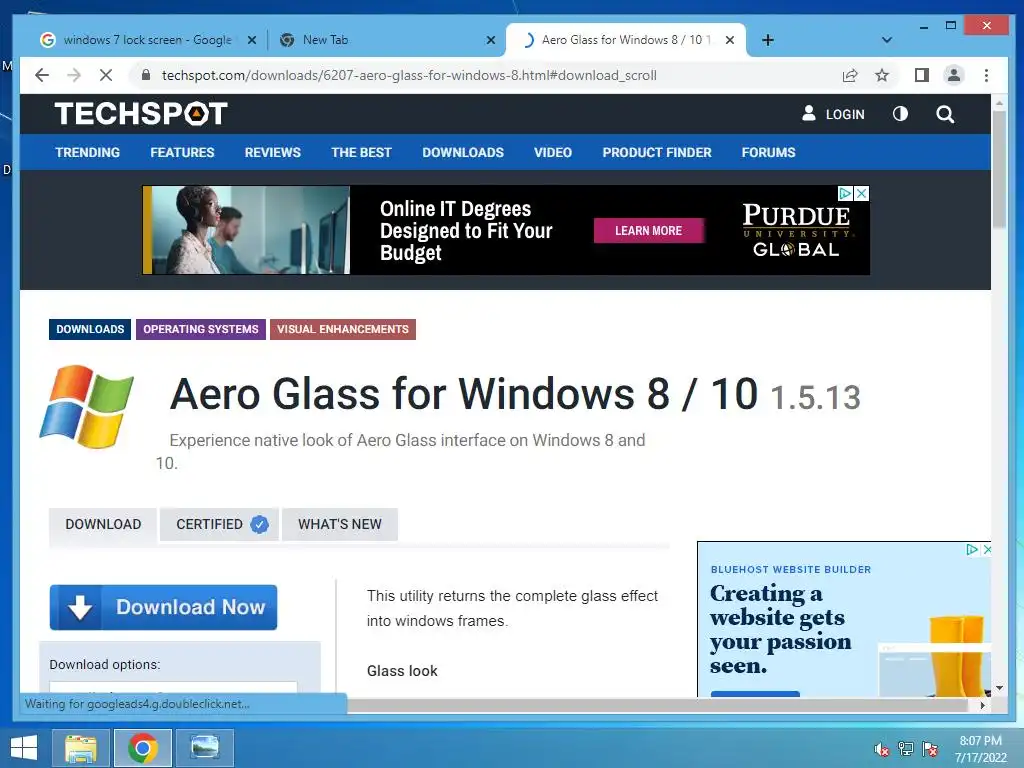
Task: Stop loading the page
Action: click(106, 75)
